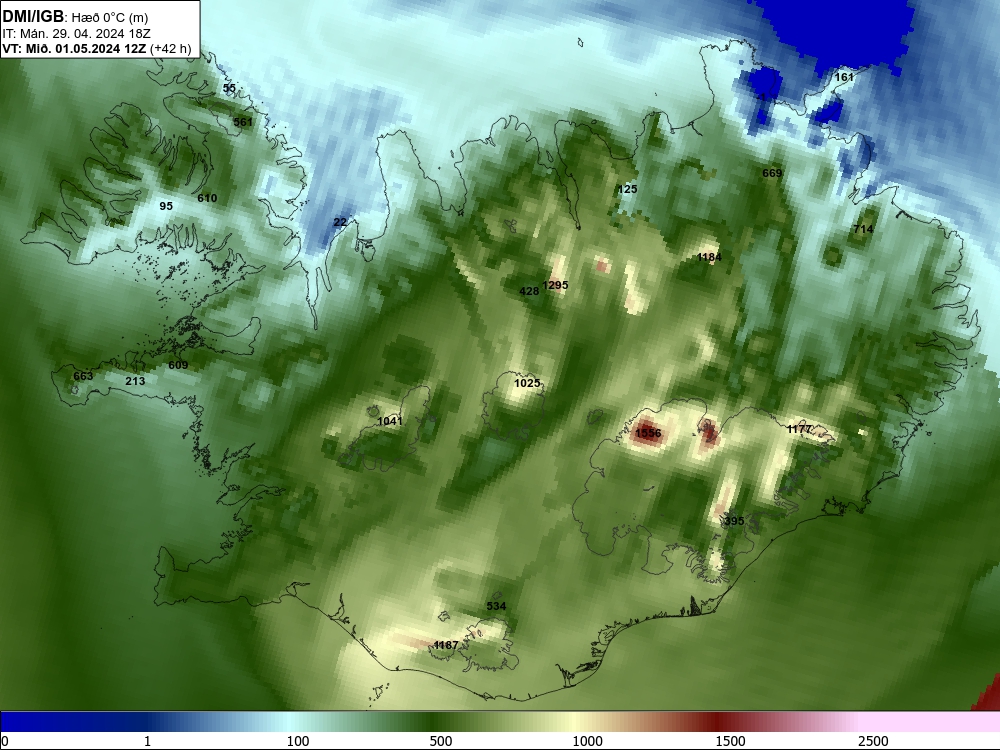Click the 22 value label
Screen dimensions: 1000x750
coord(341,222)
